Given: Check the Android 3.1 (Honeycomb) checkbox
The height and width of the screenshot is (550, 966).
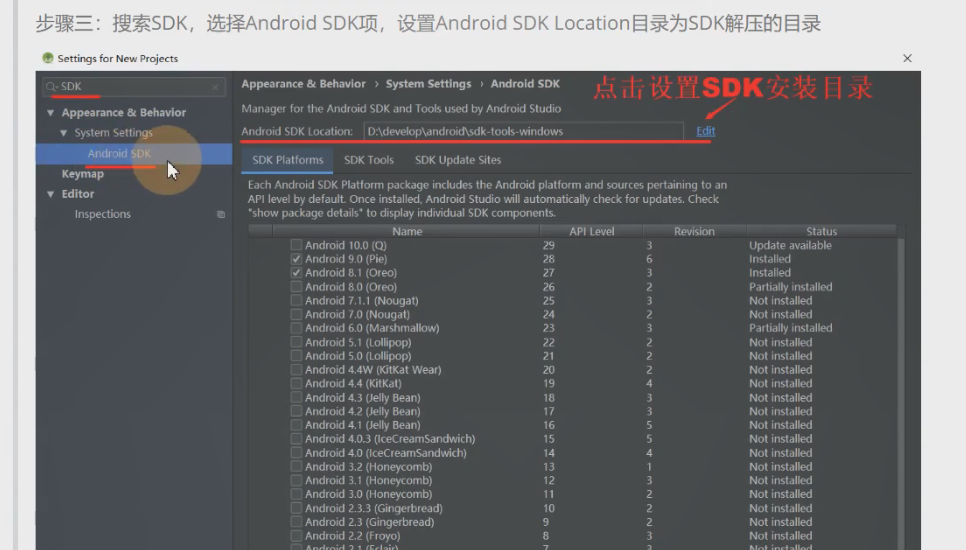Looking at the screenshot, I should tap(296, 480).
